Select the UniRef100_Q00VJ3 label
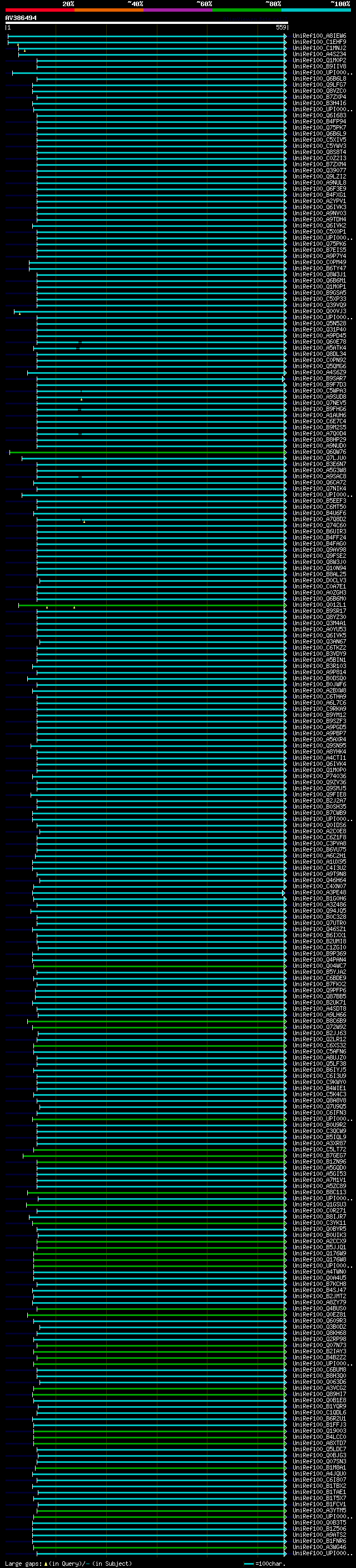Image resolution: width=356 pixels, height=1568 pixels. pyautogui.click(x=319, y=311)
